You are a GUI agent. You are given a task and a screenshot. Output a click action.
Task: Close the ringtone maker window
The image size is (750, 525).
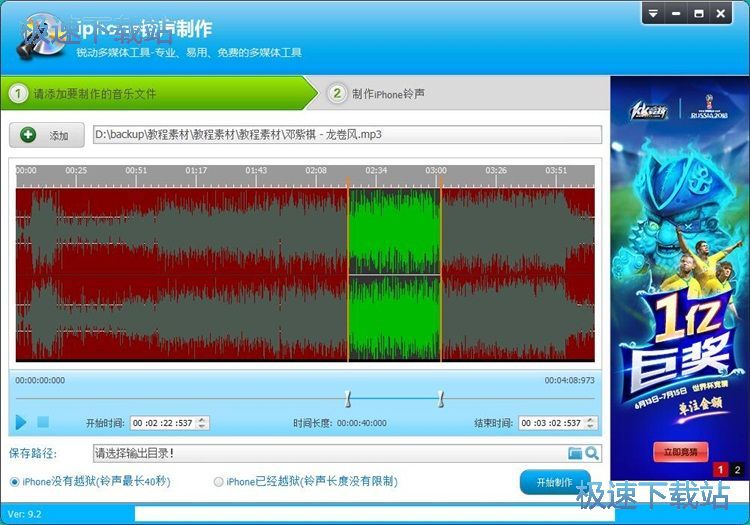[720, 14]
